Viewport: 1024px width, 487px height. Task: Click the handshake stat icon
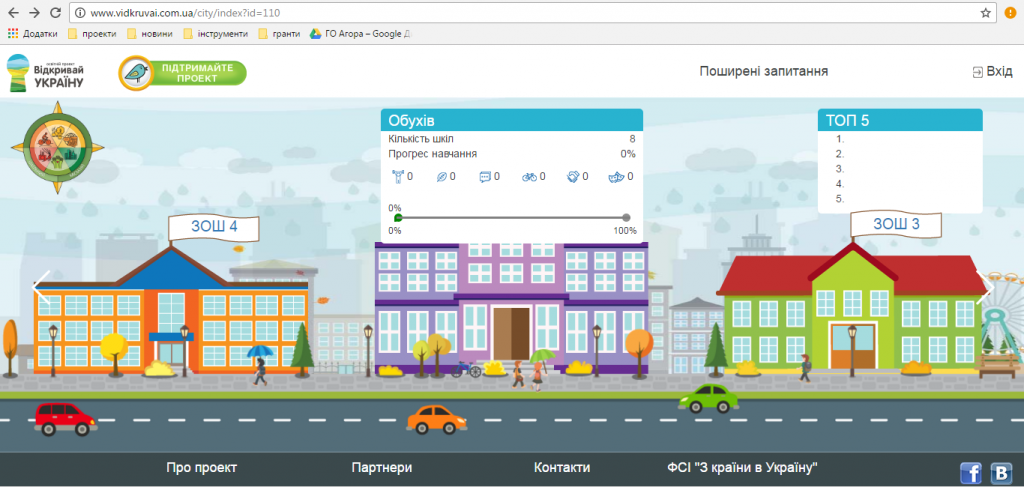click(573, 176)
